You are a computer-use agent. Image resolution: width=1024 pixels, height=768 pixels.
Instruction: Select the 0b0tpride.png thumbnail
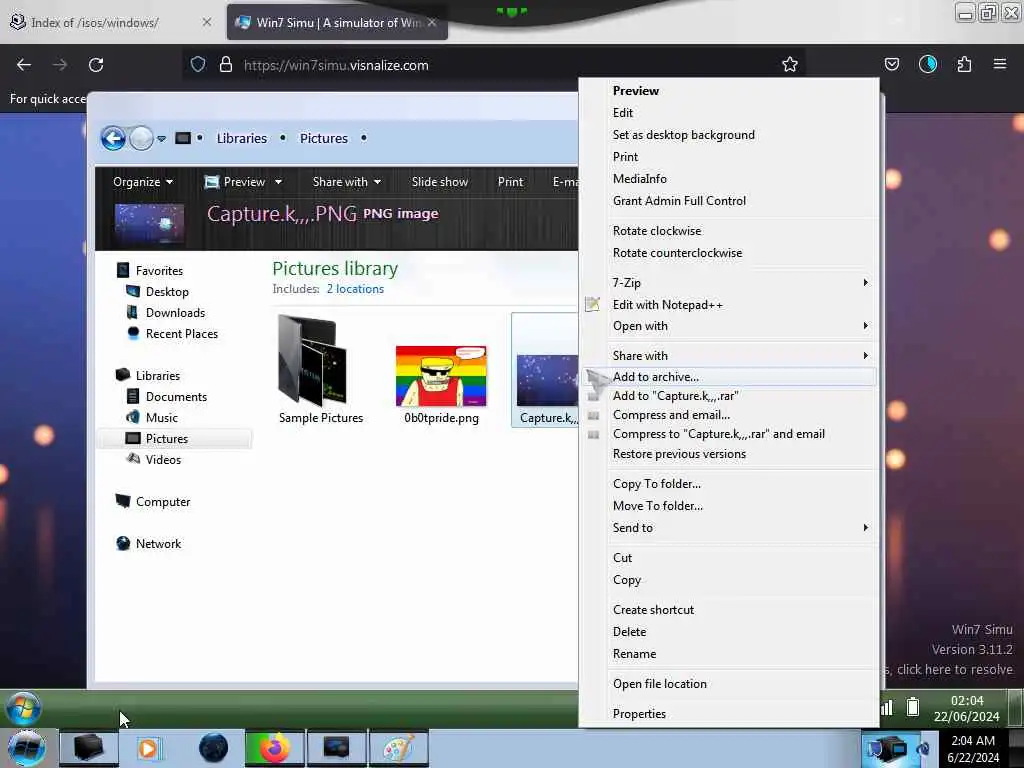(x=441, y=385)
